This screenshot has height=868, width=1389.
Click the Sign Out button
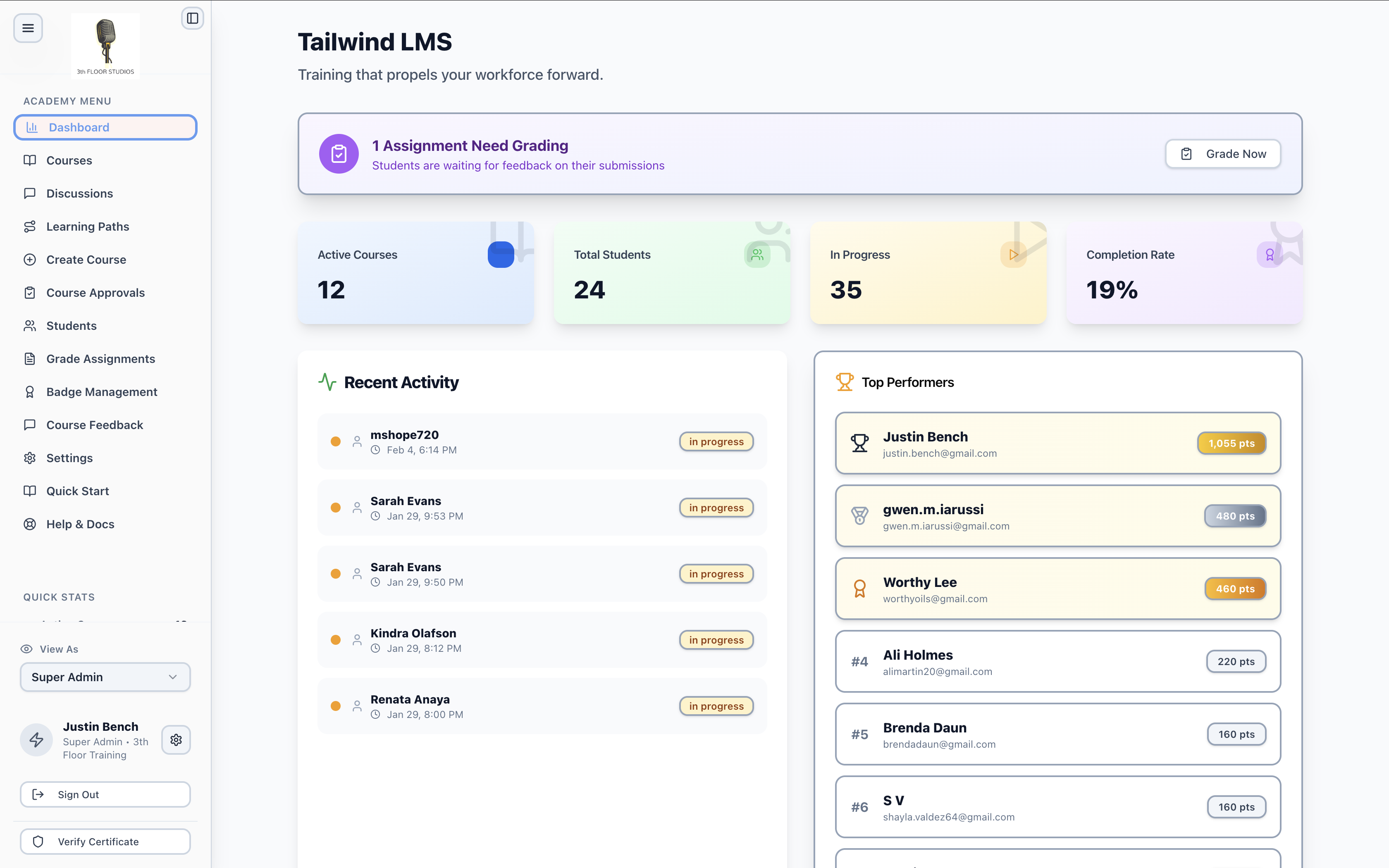tap(105, 794)
